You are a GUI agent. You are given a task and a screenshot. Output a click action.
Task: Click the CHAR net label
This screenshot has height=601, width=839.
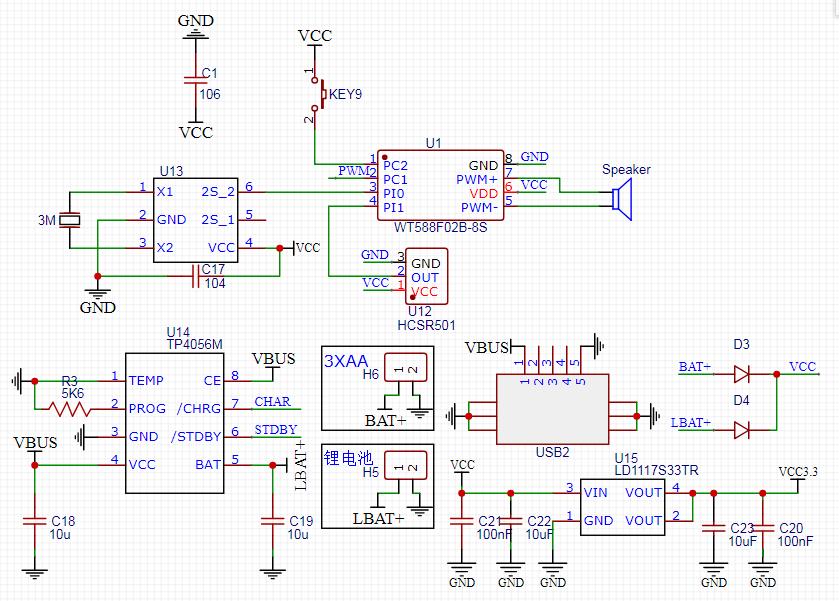[272, 401]
